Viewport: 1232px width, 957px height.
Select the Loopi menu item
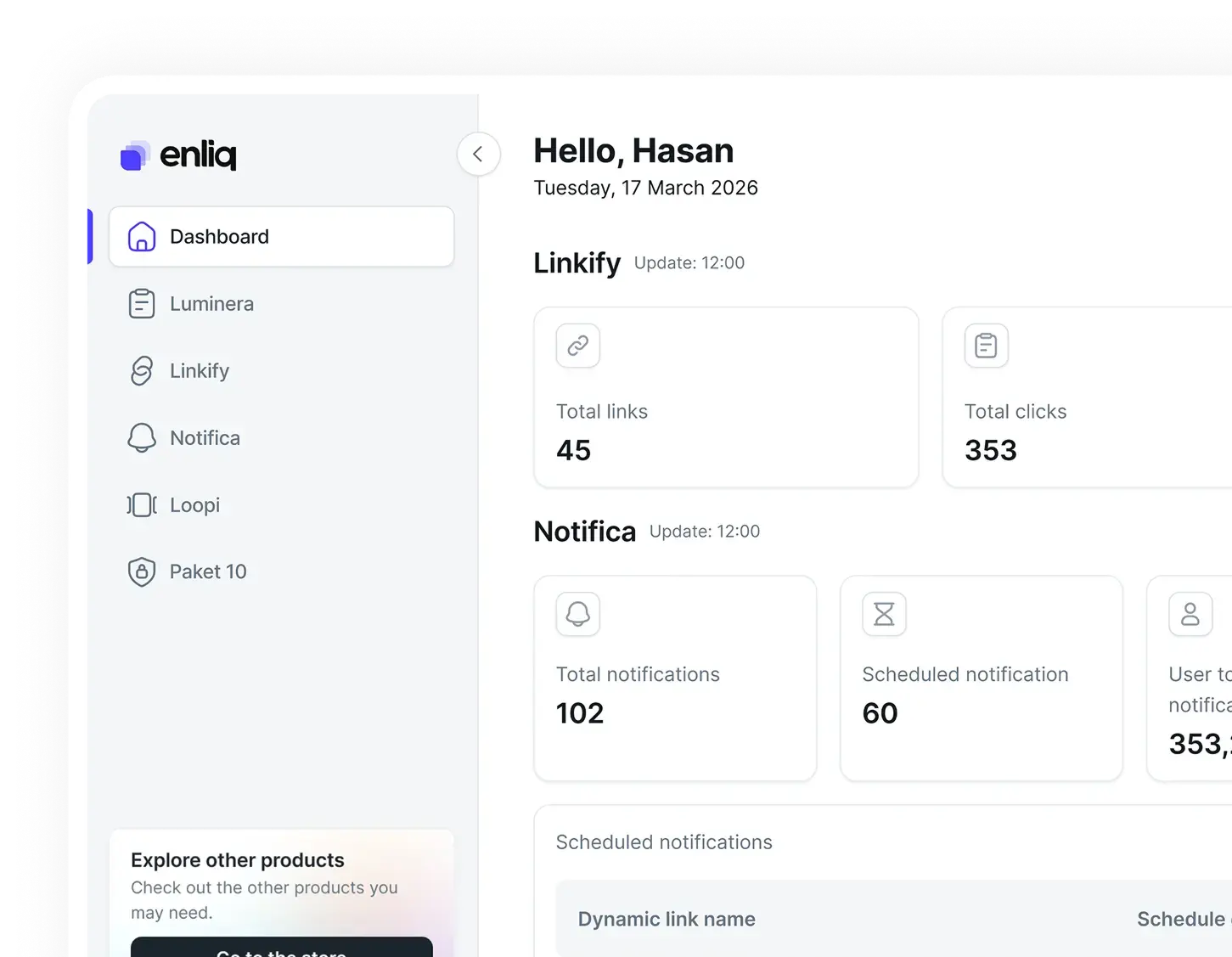tap(282, 505)
